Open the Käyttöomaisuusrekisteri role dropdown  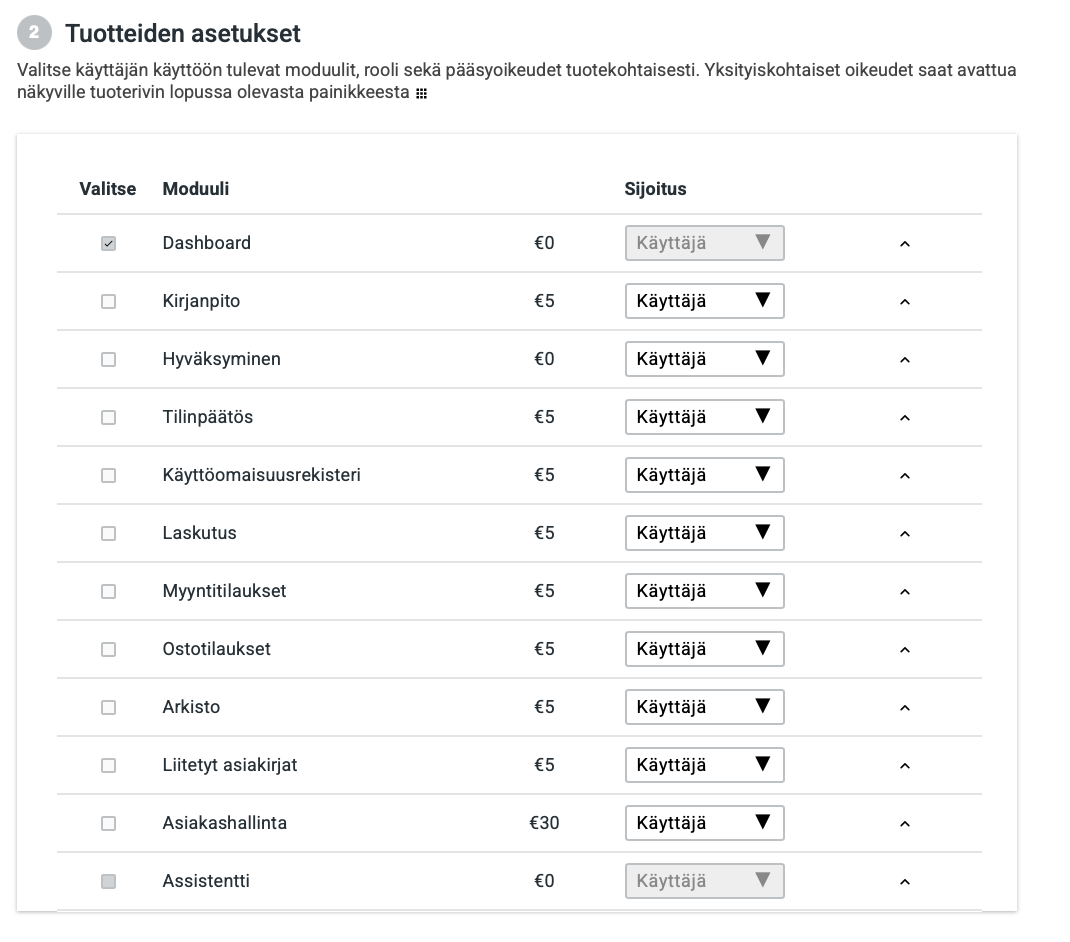704,475
